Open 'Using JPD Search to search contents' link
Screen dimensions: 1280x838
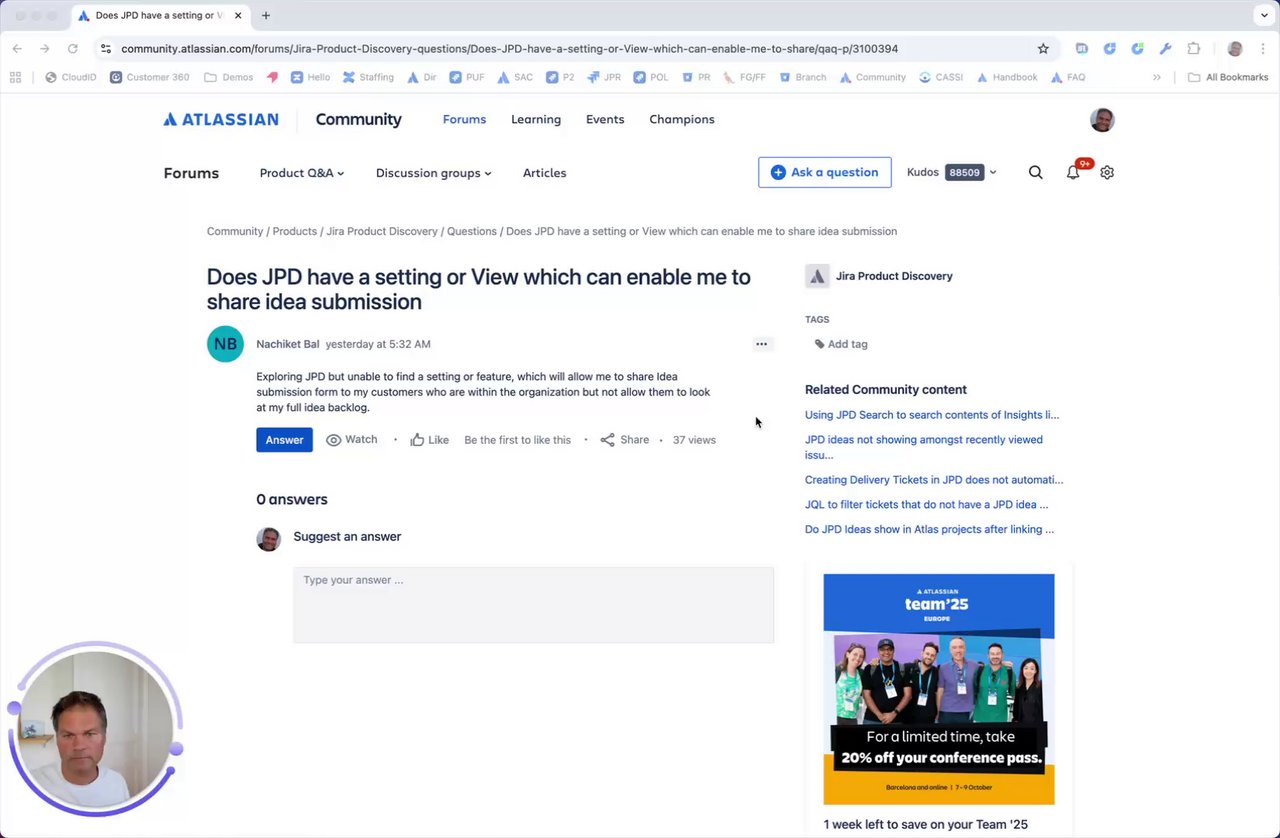[x=932, y=415]
